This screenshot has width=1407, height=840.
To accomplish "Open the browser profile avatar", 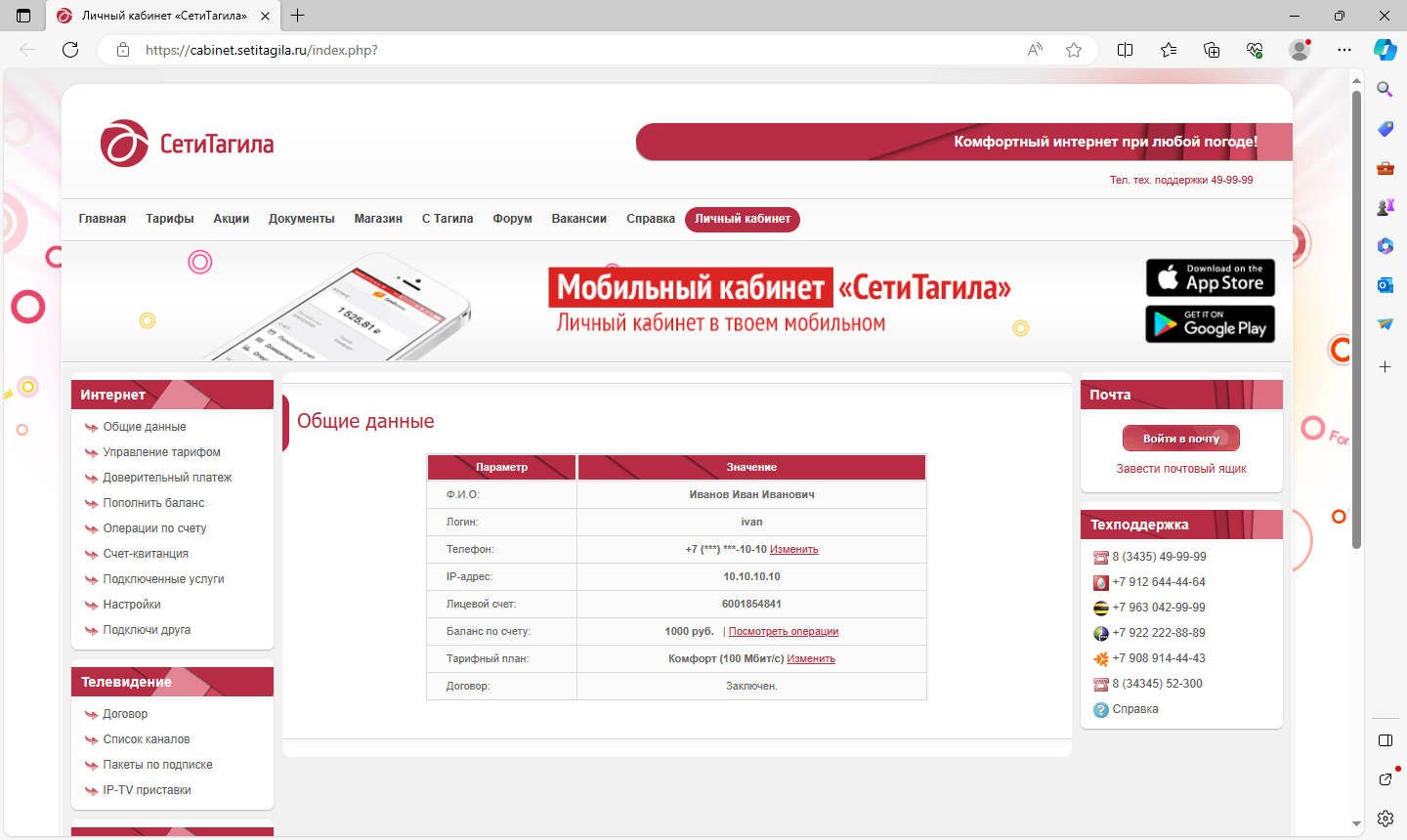I will click(x=1300, y=50).
